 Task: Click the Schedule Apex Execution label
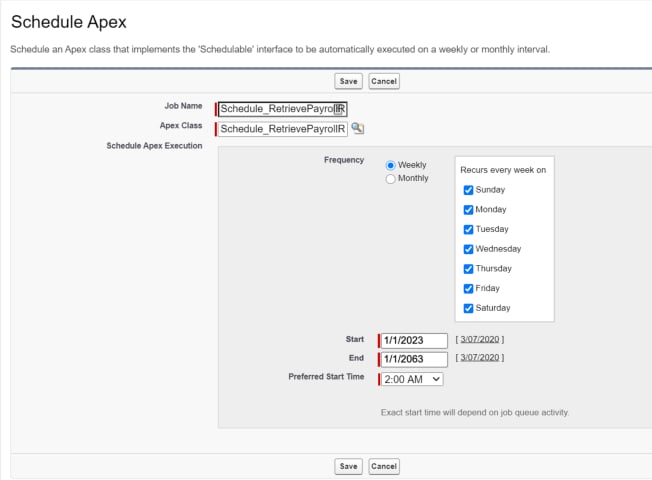[154, 146]
